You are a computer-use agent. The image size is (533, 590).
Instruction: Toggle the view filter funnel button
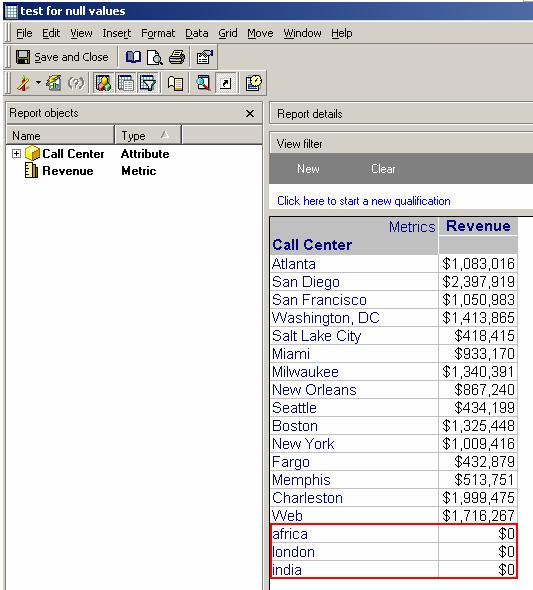coord(147,83)
